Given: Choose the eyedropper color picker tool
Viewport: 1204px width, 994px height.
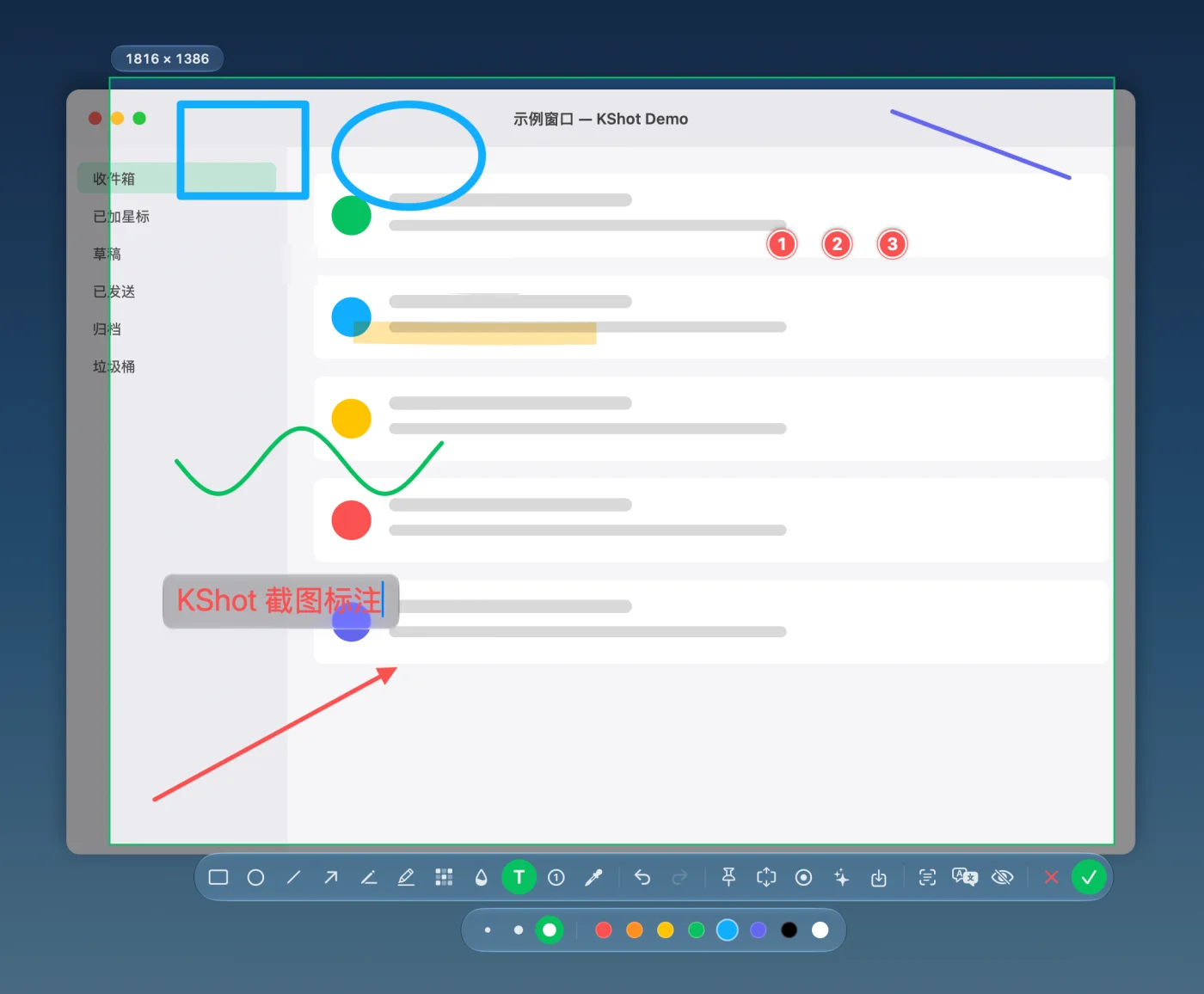Looking at the screenshot, I should click(593, 877).
